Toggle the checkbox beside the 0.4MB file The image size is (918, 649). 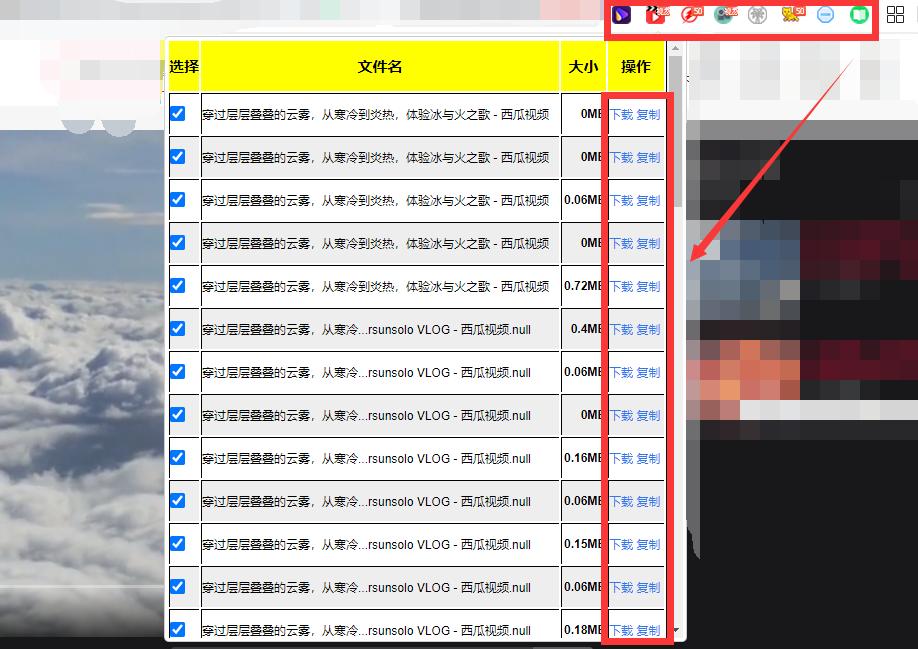tap(179, 328)
